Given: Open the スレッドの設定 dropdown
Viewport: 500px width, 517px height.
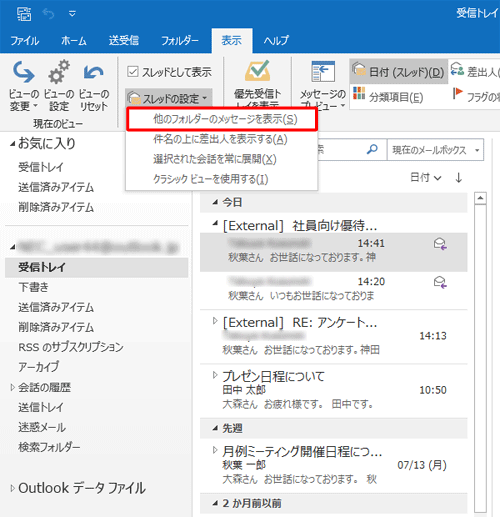Looking at the screenshot, I should pos(169,98).
